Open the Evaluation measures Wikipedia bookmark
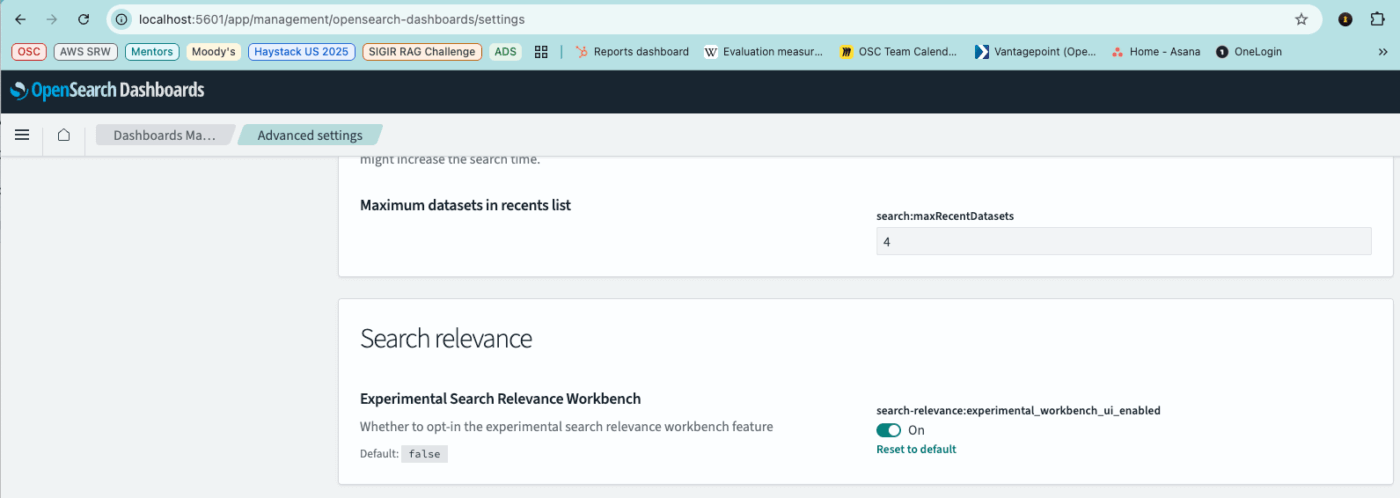The width and height of the screenshot is (1400, 498). (x=764, y=51)
